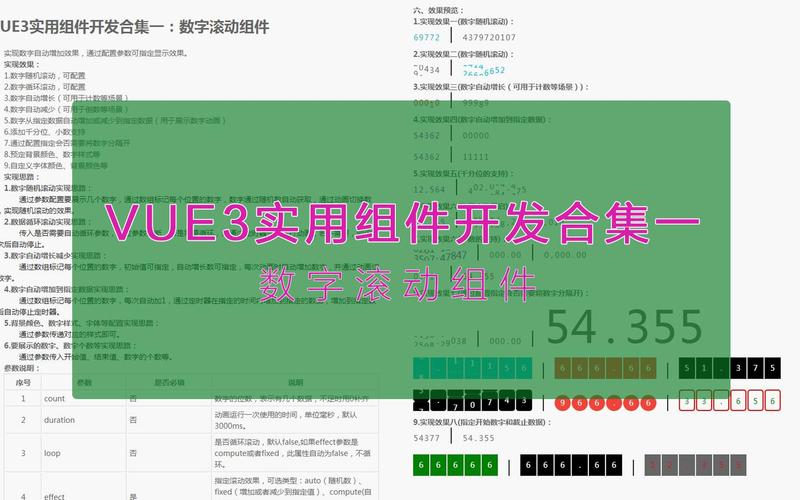
Task: Click the red circle 966.66 counter
Action: pyautogui.click(x=605, y=403)
